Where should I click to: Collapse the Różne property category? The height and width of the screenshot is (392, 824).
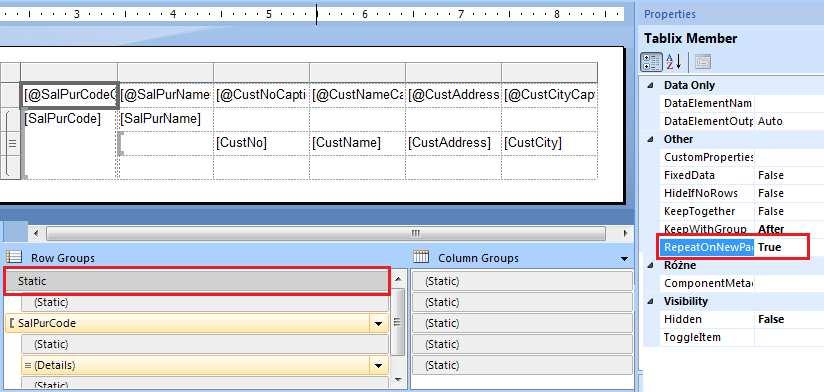pos(651,265)
